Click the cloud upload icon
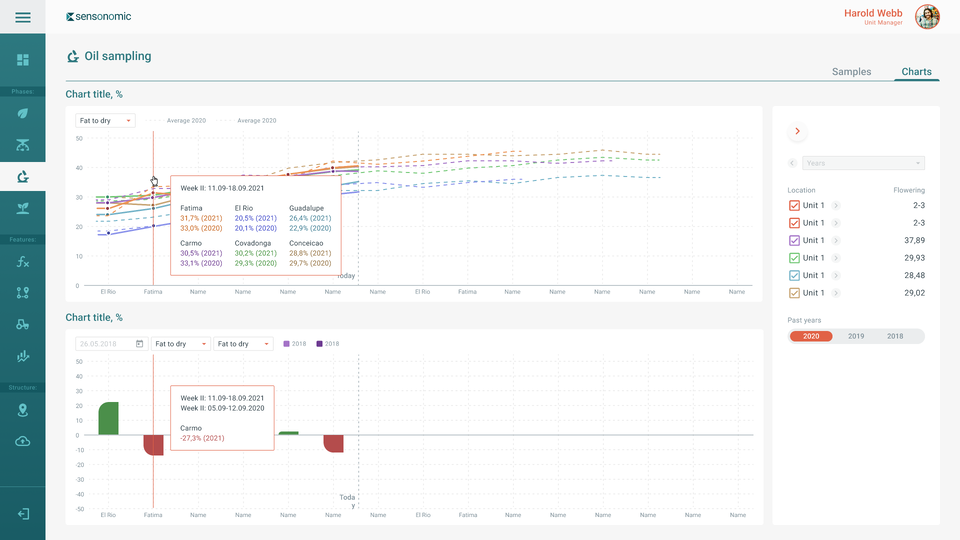The height and width of the screenshot is (540, 960). (x=22, y=441)
